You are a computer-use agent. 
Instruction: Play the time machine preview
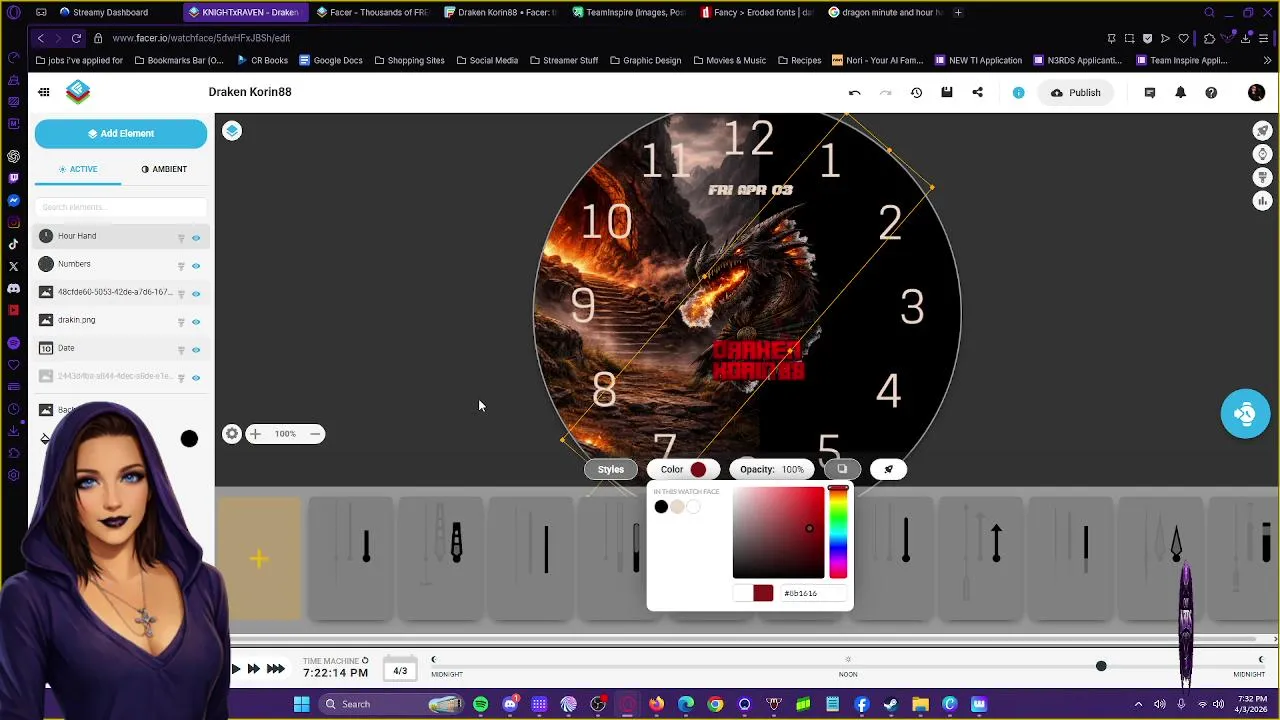coord(236,669)
